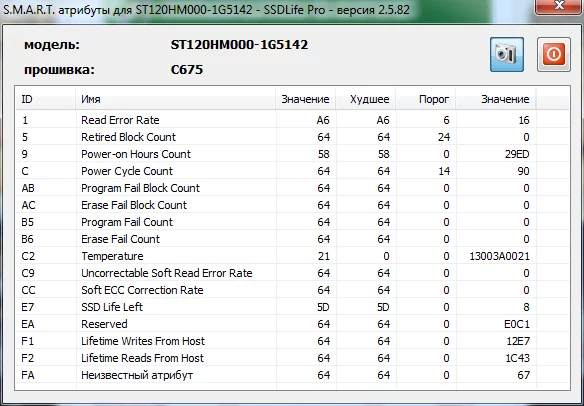Select the SSD Life Left row
Screen dimensions: 584x406
[292, 307]
